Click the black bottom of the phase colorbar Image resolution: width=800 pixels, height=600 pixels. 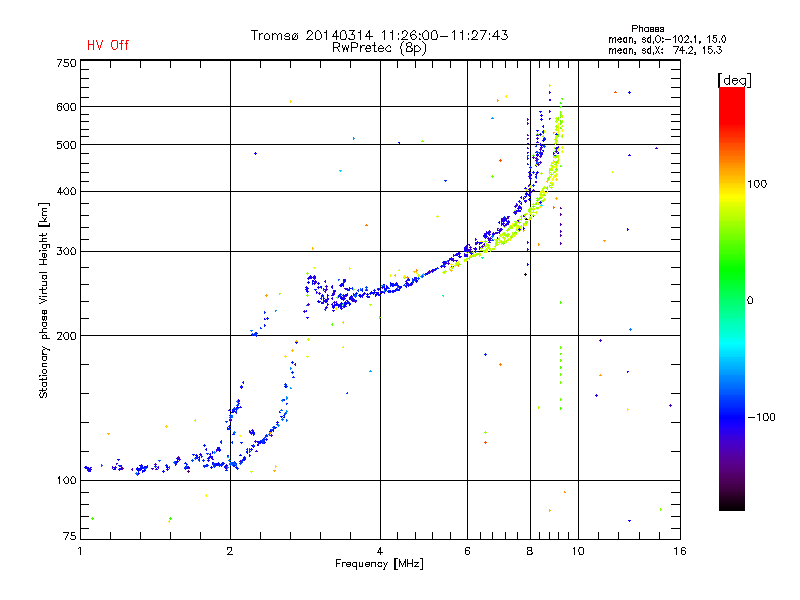point(732,503)
